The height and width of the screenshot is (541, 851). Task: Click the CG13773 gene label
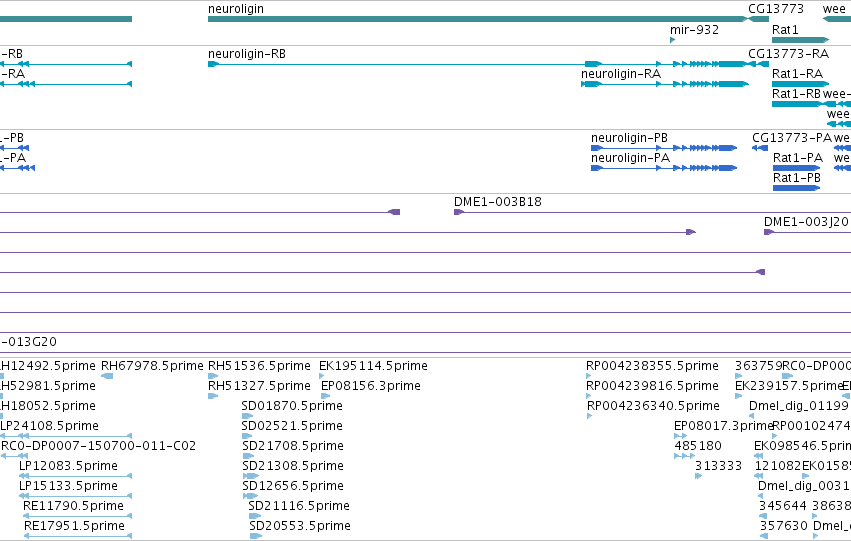click(x=776, y=9)
